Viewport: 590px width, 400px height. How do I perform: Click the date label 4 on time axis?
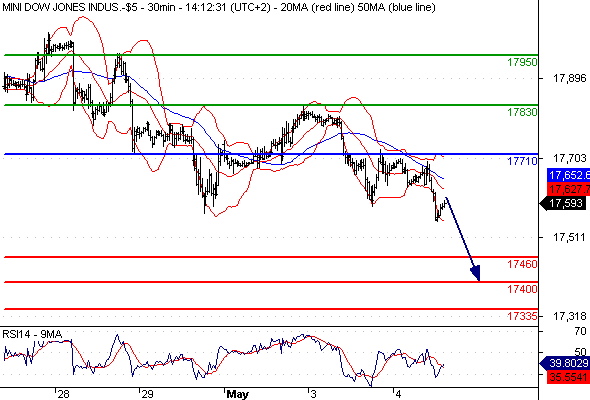point(398,394)
